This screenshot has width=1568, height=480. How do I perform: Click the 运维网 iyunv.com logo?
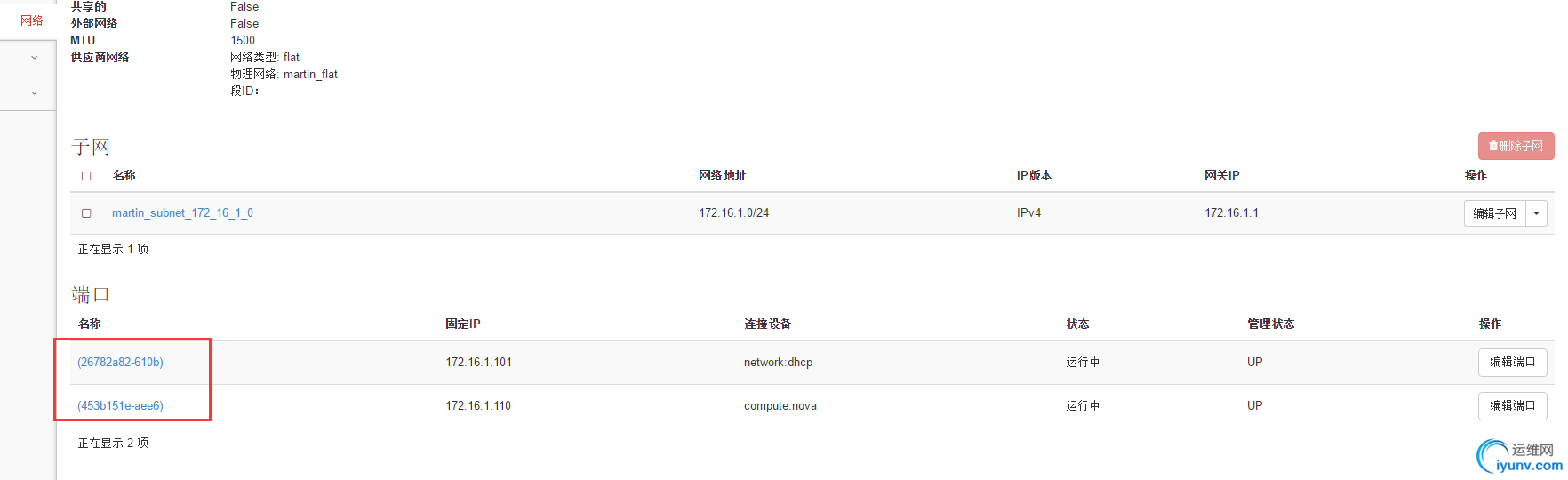click(1519, 457)
